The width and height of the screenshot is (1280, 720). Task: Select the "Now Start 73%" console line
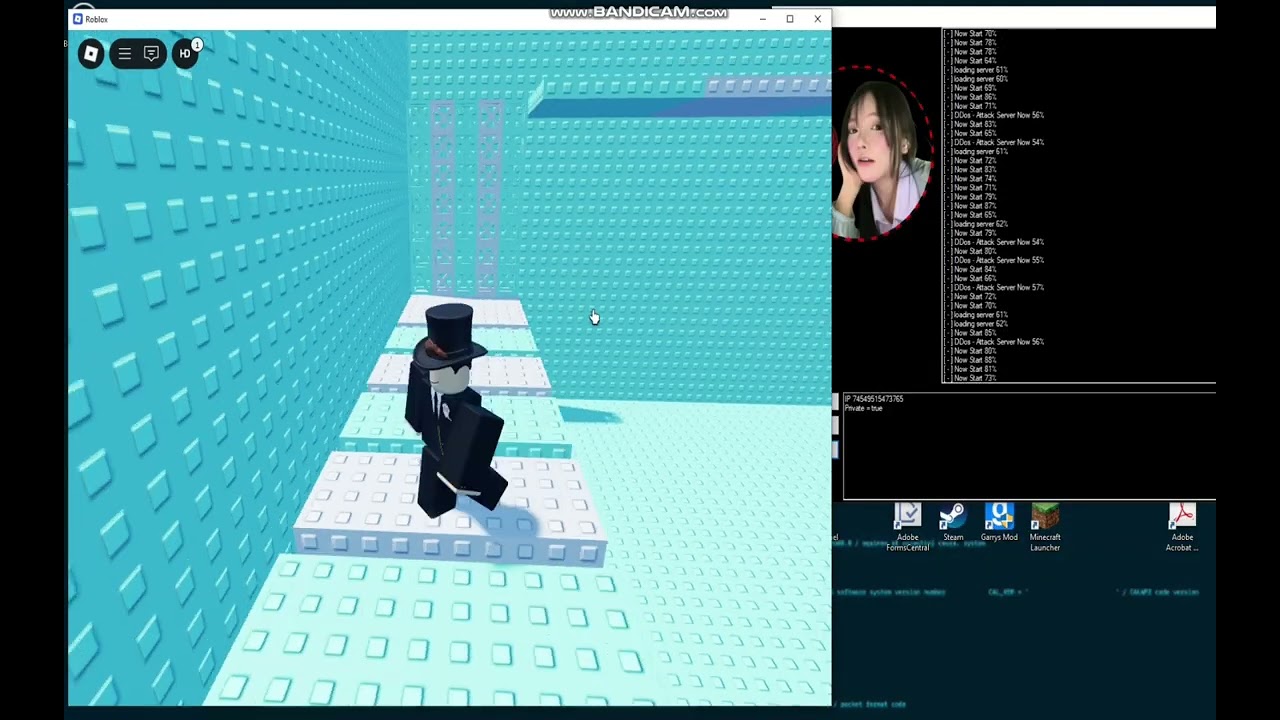(x=971, y=378)
